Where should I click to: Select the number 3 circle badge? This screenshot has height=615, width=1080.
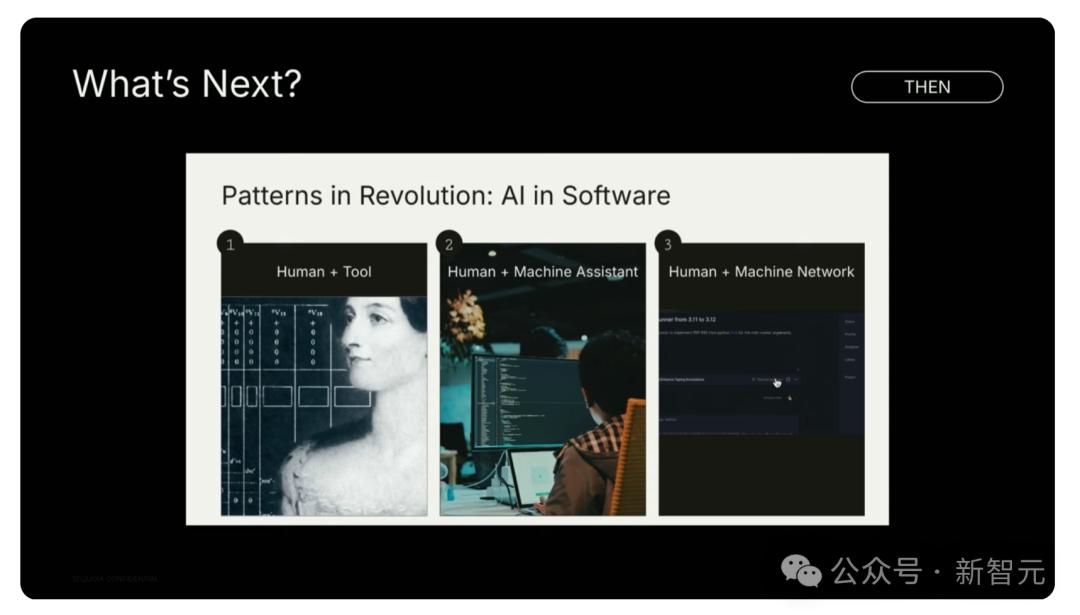point(667,244)
